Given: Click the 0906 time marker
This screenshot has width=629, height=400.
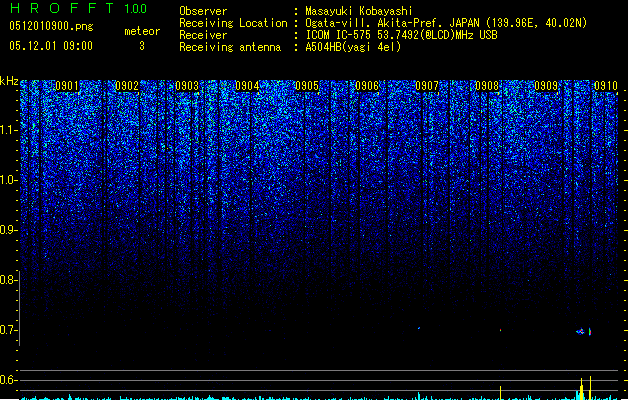Looking at the screenshot, I should [367, 86].
